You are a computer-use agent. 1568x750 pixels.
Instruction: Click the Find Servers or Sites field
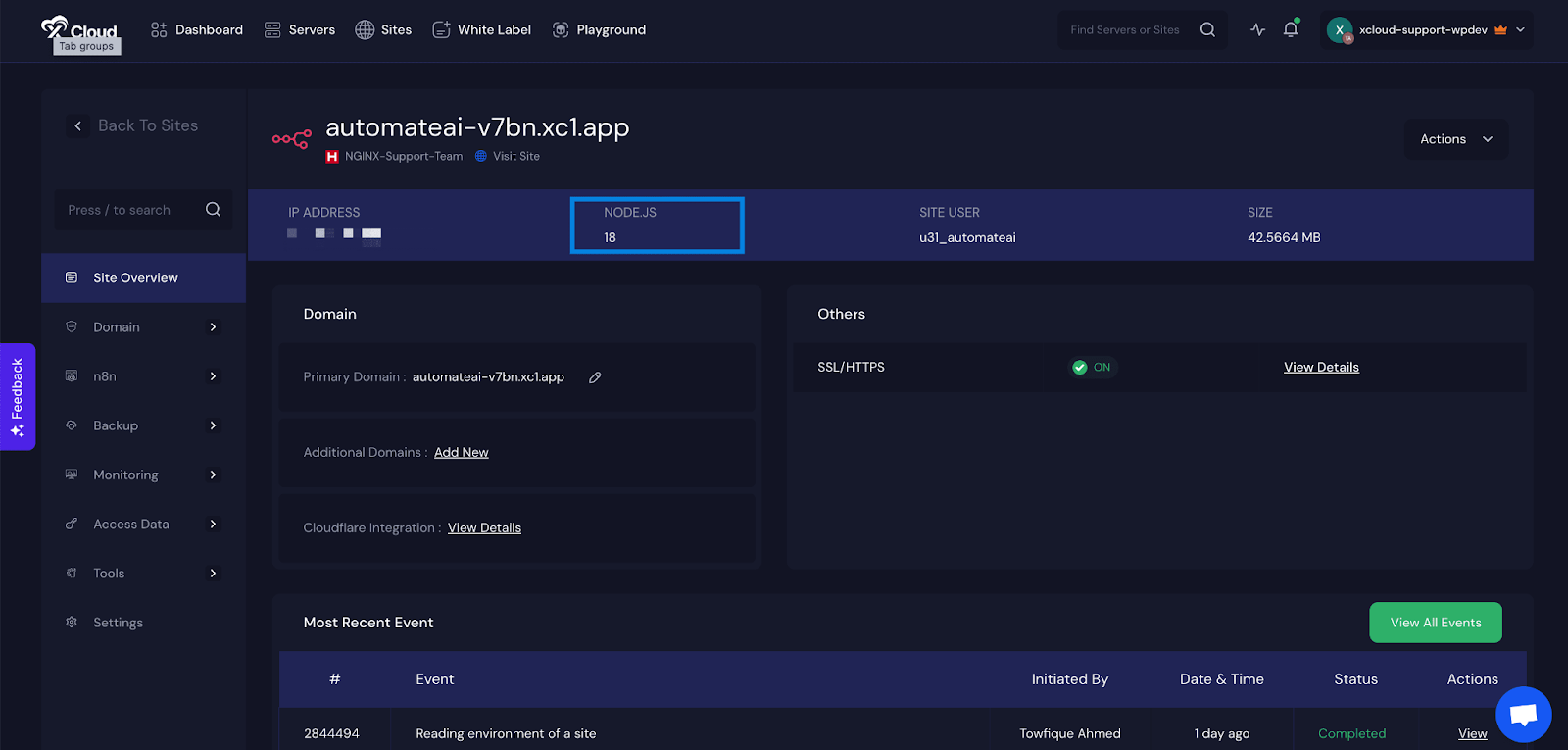[x=1125, y=30]
